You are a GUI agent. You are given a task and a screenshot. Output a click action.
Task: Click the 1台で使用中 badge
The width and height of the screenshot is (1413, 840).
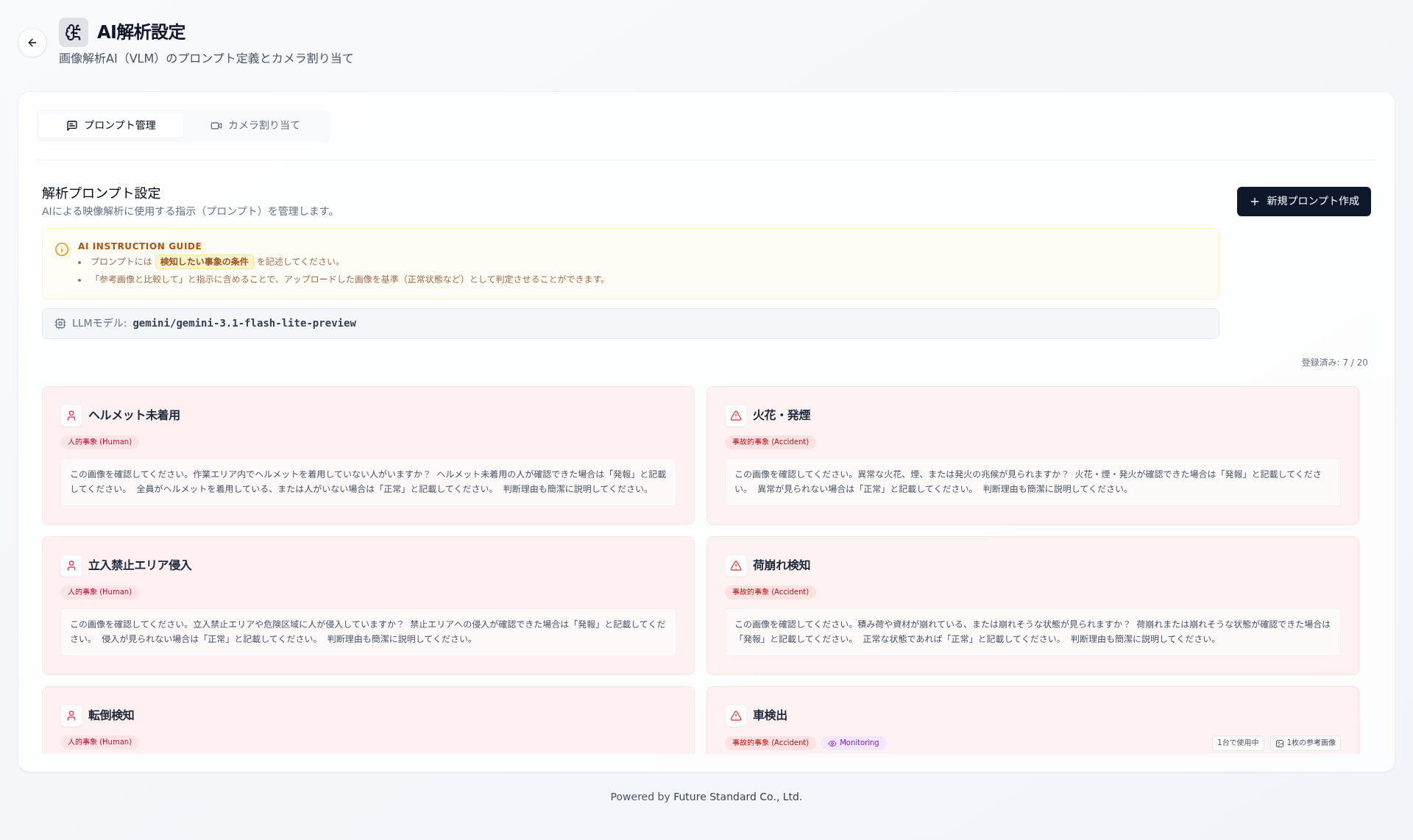[x=1238, y=743]
